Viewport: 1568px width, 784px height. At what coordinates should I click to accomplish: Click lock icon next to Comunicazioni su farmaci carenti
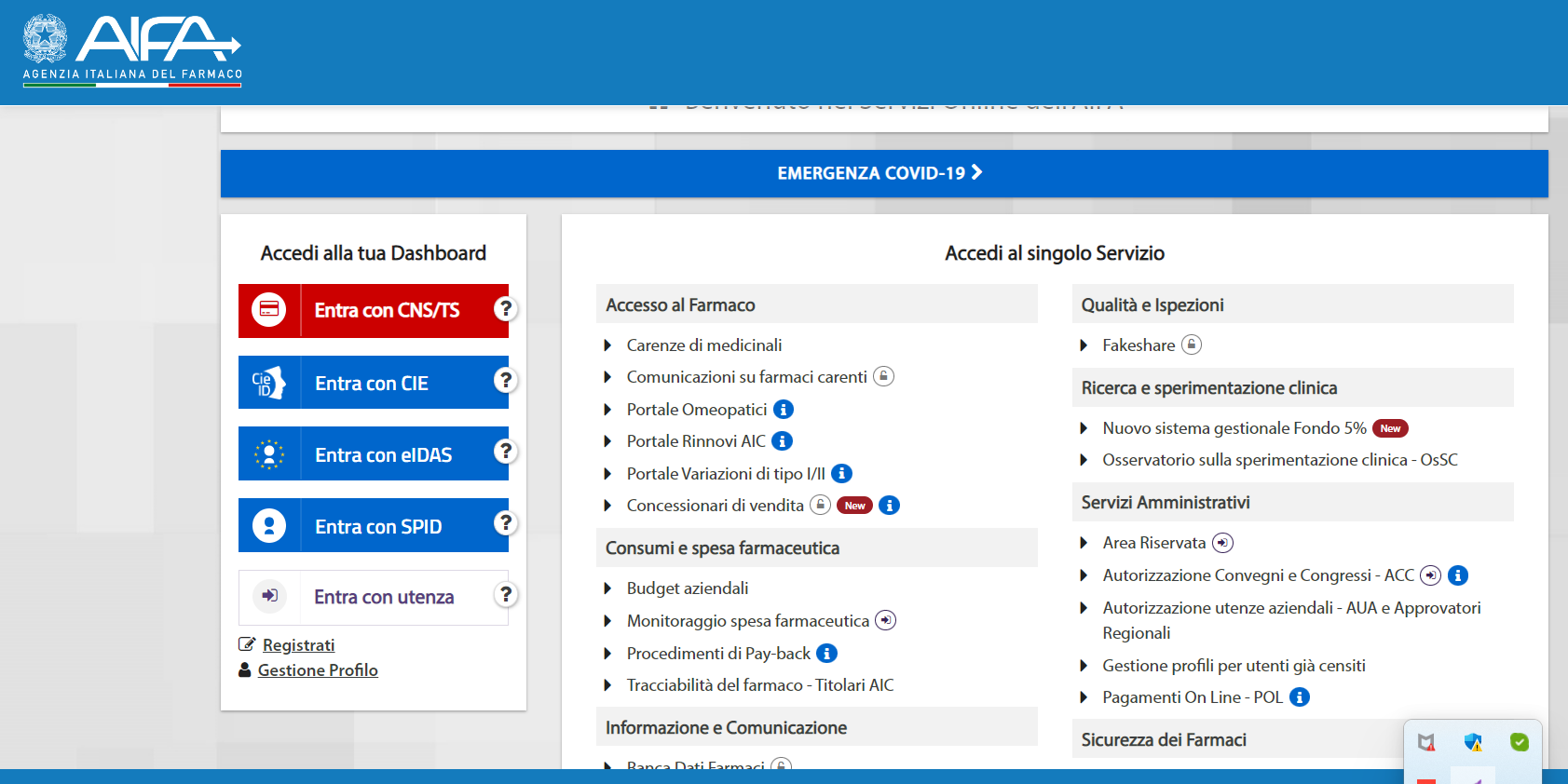point(884,376)
